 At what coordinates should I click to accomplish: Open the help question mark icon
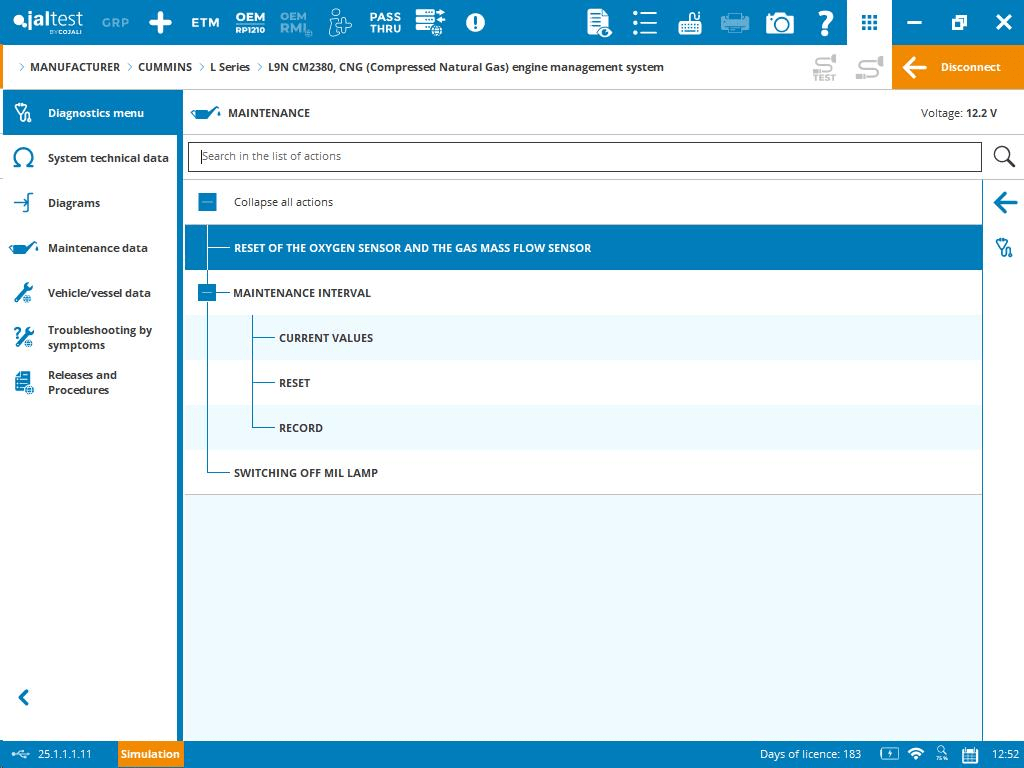825,22
